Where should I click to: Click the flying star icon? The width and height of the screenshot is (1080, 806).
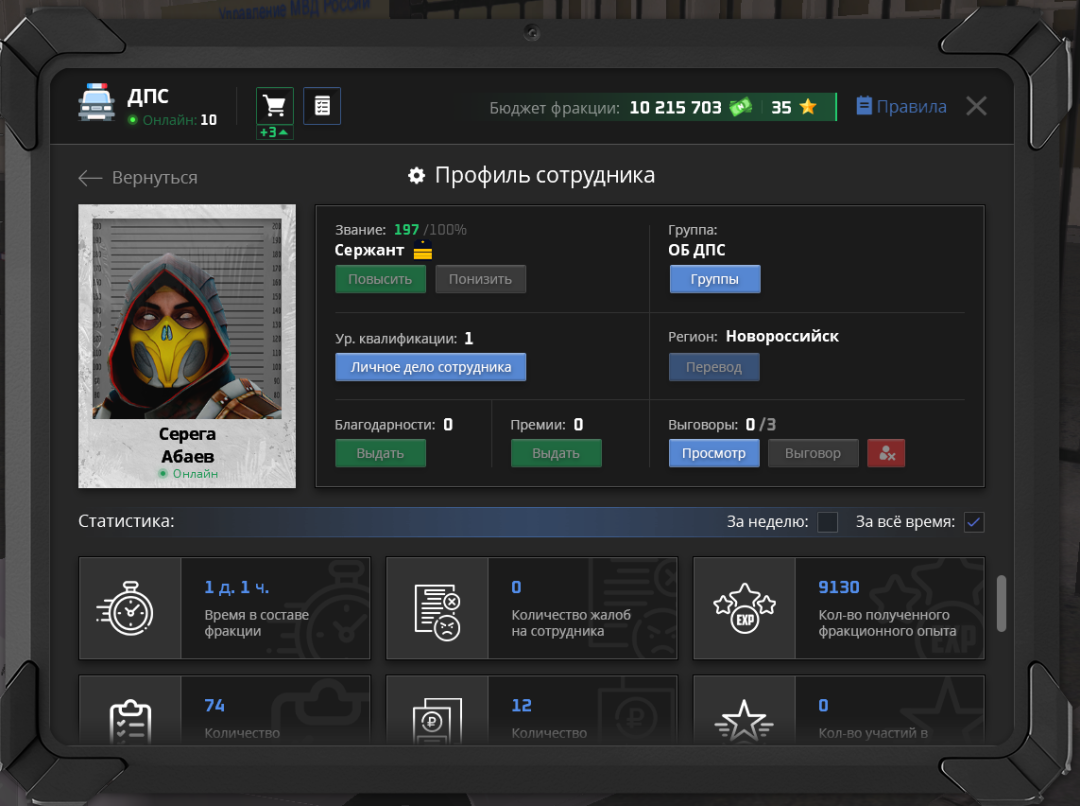(x=744, y=721)
